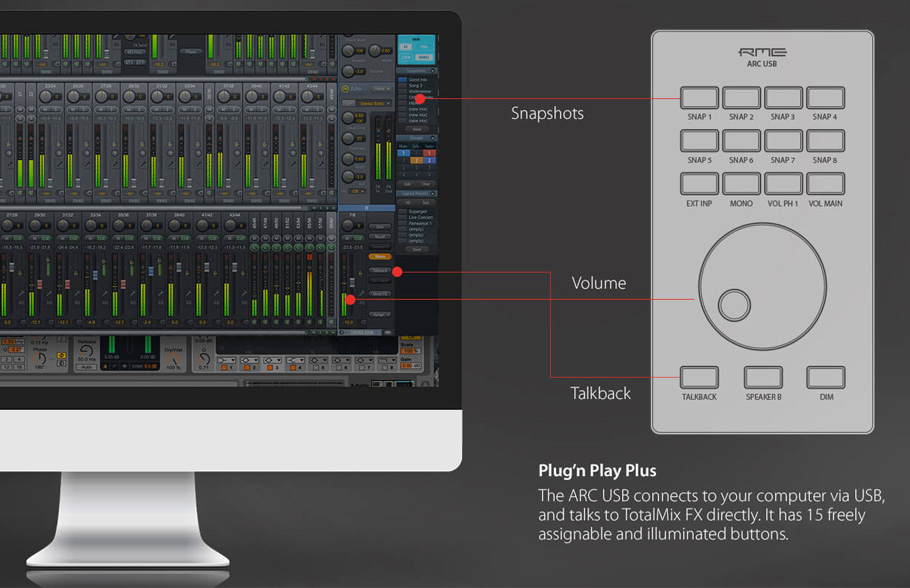Screen dimensions: 910x588
Task: Click the SNAP 1 button on ARC USB
Action: pos(699,98)
